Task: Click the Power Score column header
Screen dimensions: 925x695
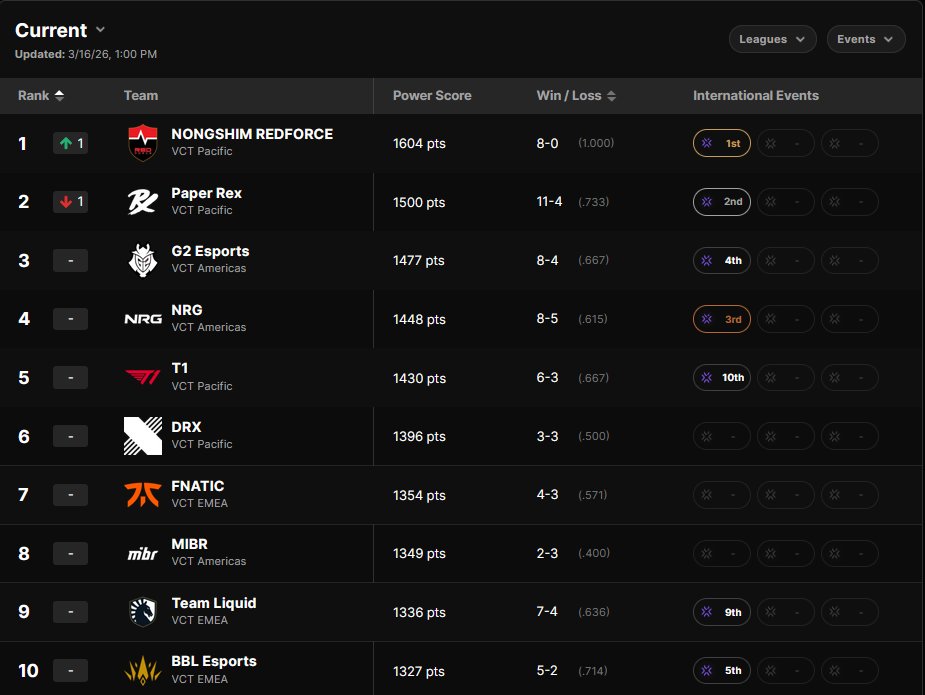Action: (432, 96)
